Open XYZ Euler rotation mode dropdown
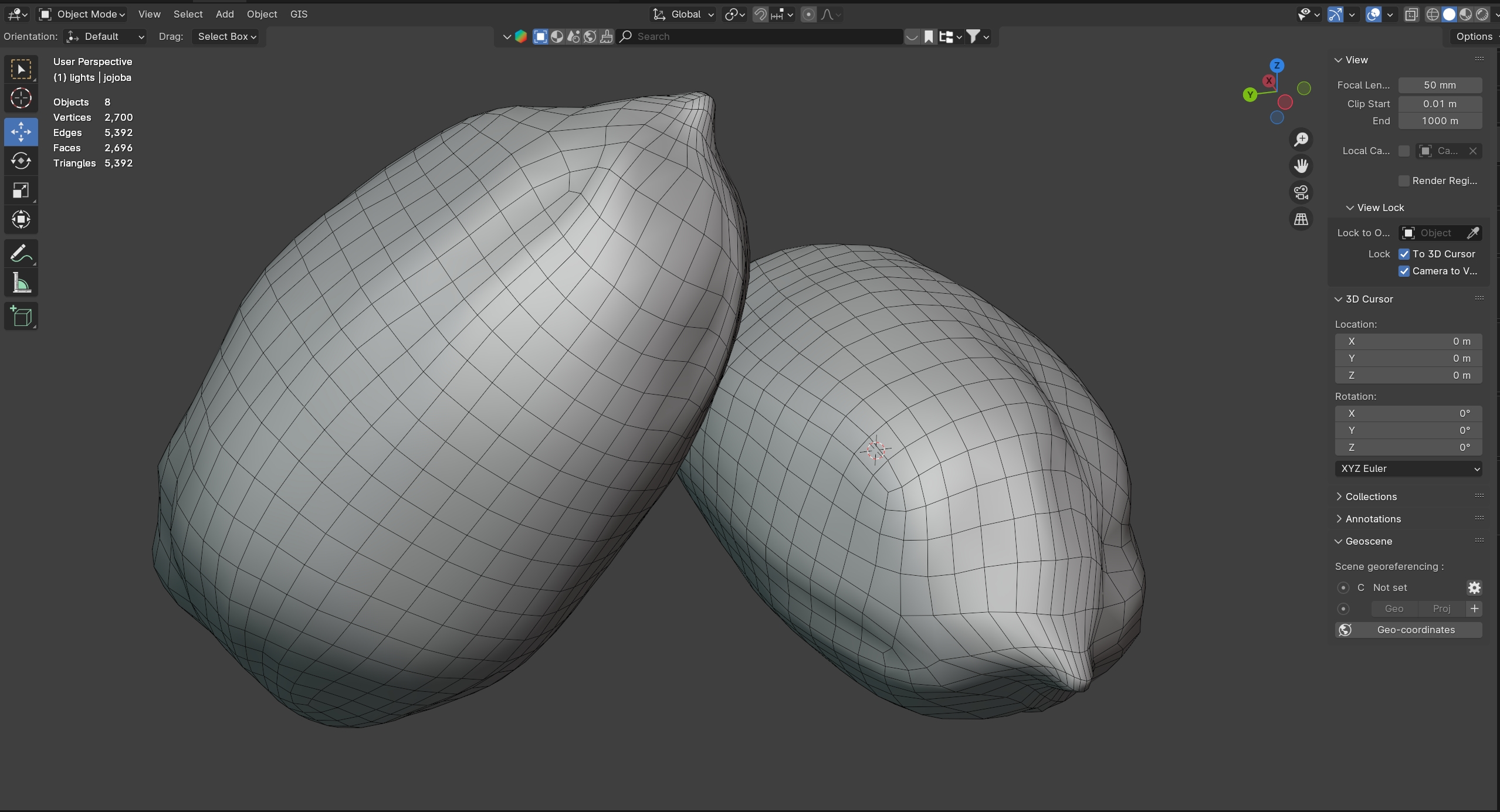Image resolution: width=1500 pixels, height=812 pixels. pyautogui.click(x=1408, y=468)
